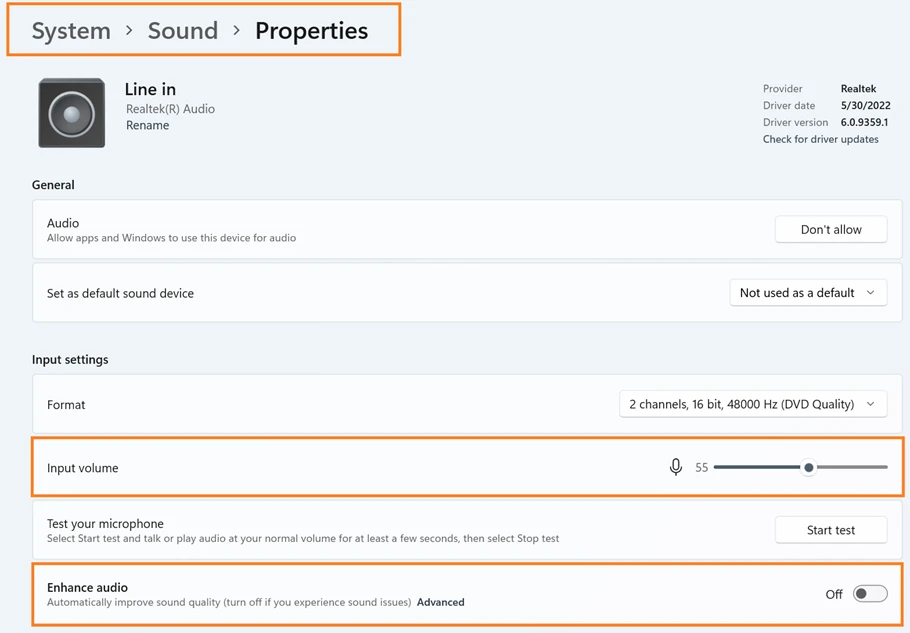Navigate to Sound in breadcrumb
The height and width of the screenshot is (633, 910).
pos(182,31)
